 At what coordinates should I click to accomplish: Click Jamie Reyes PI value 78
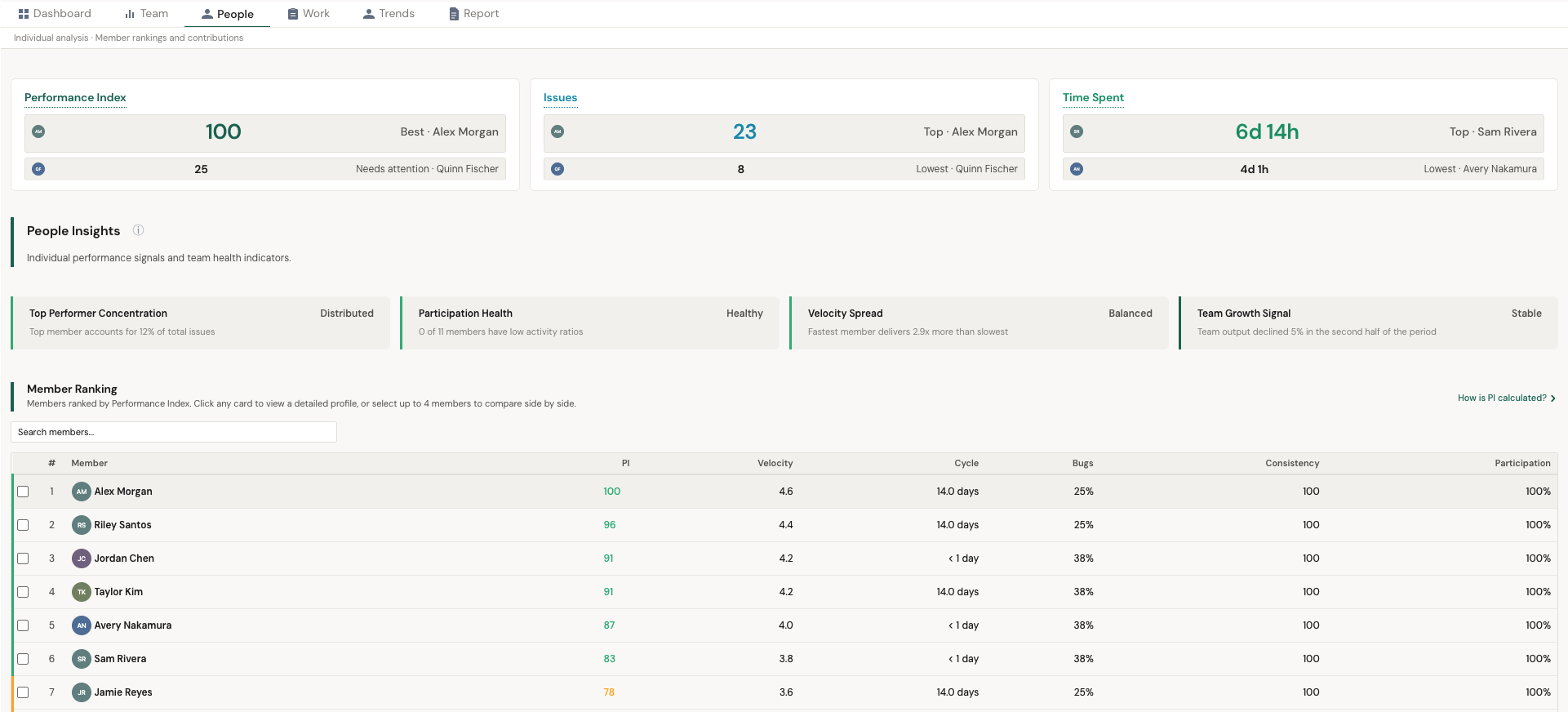[x=609, y=692]
